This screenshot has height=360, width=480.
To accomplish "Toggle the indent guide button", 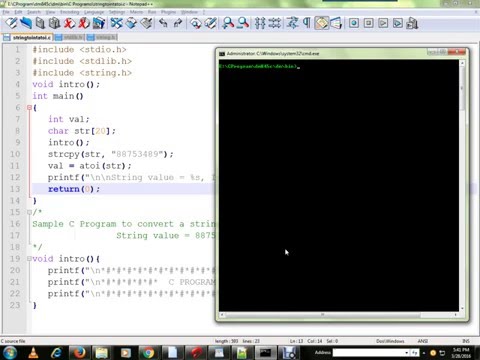I will tap(322, 23).
